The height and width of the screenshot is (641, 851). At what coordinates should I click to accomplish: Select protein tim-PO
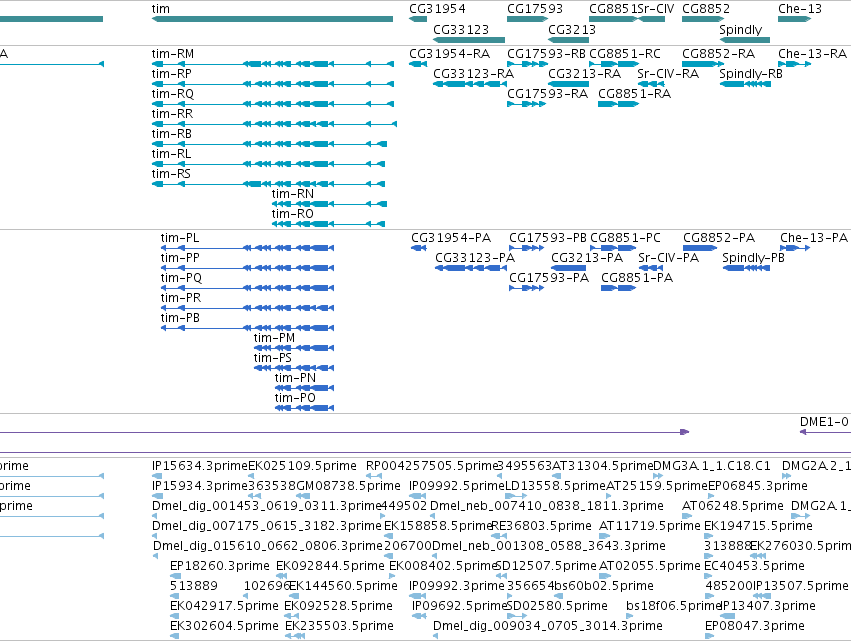coord(304,408)
